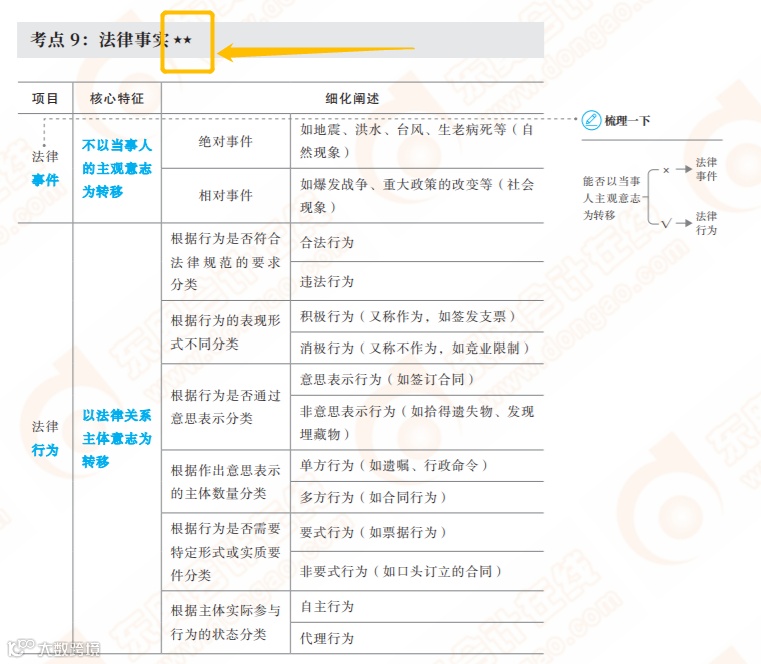Click the 绝对事件 cell
The width and height of the screenshot is (761, 664).
tap(226, 141)
